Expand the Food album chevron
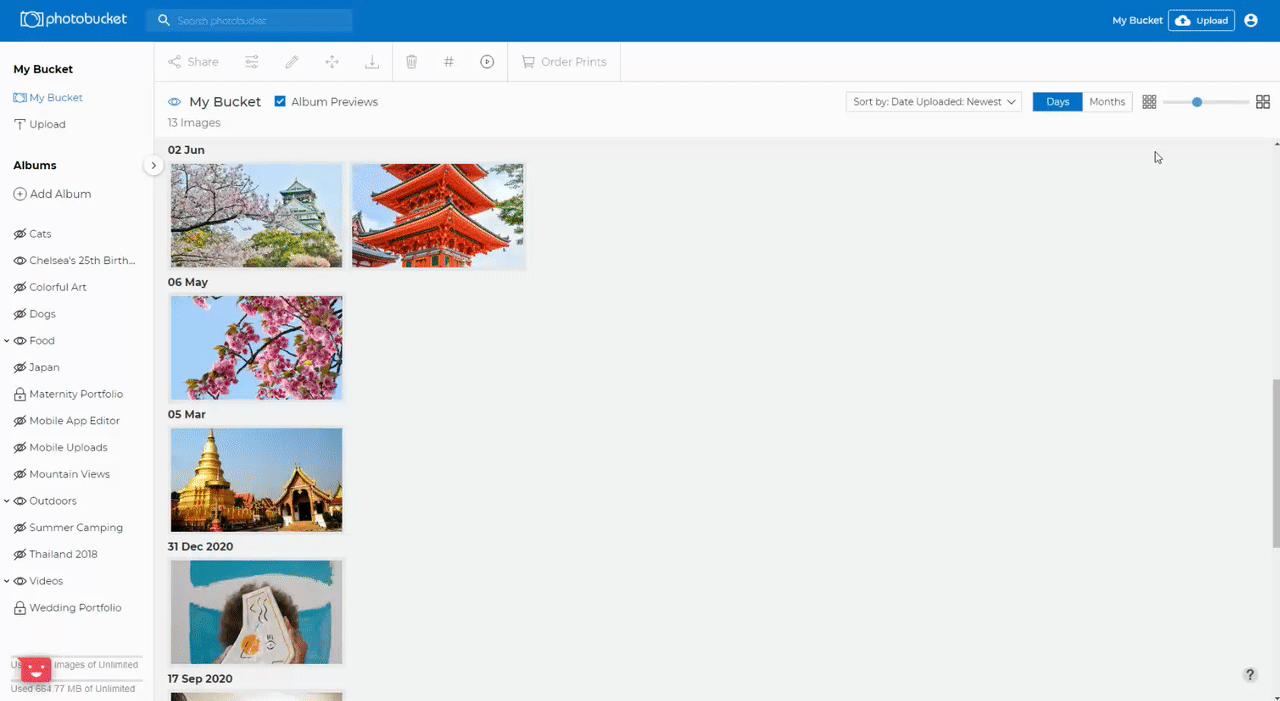This screenshot has height=701, width=1280. coord(7,341)
